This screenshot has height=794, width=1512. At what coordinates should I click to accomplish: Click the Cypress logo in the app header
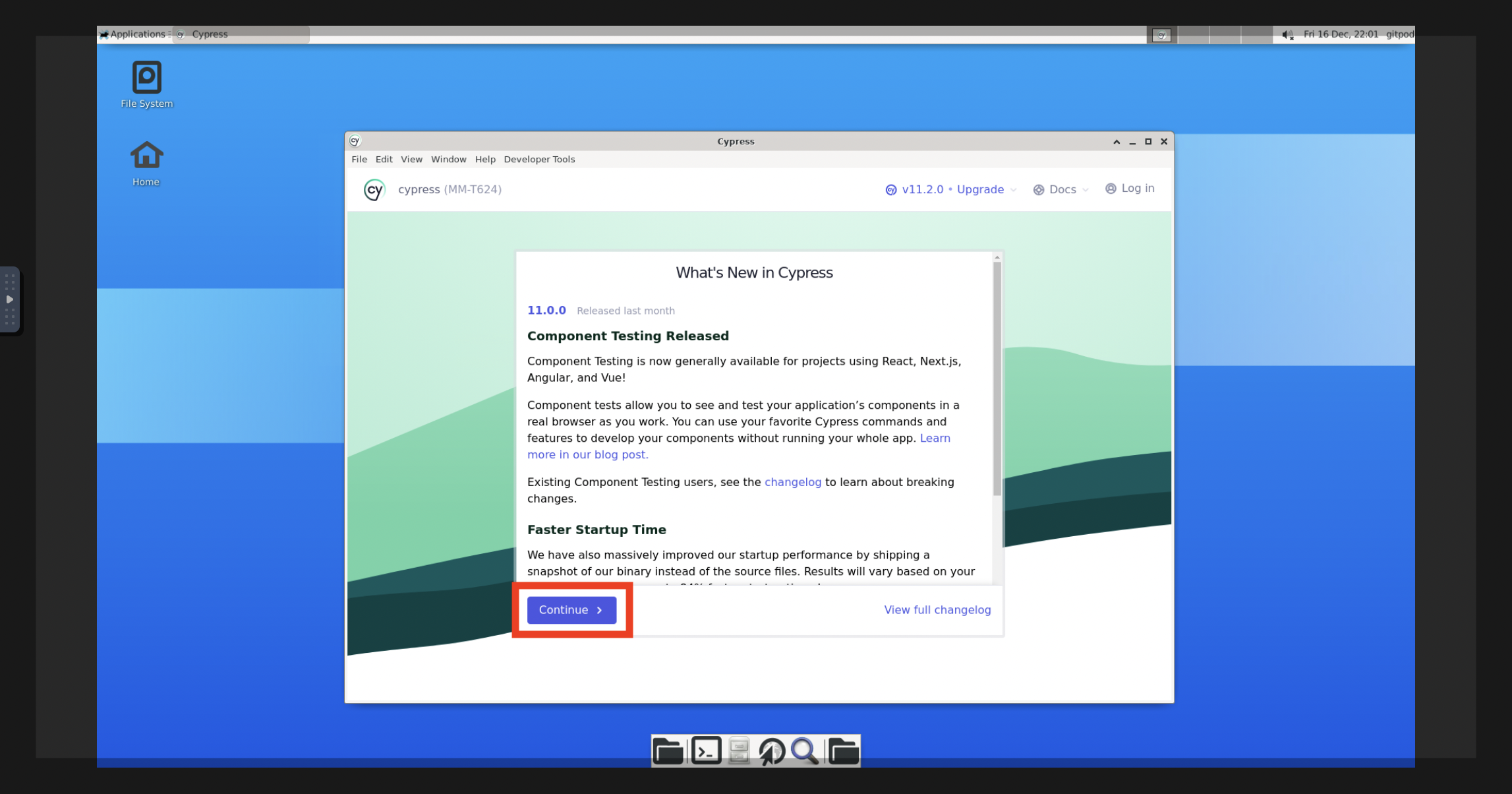click(374, 189)
